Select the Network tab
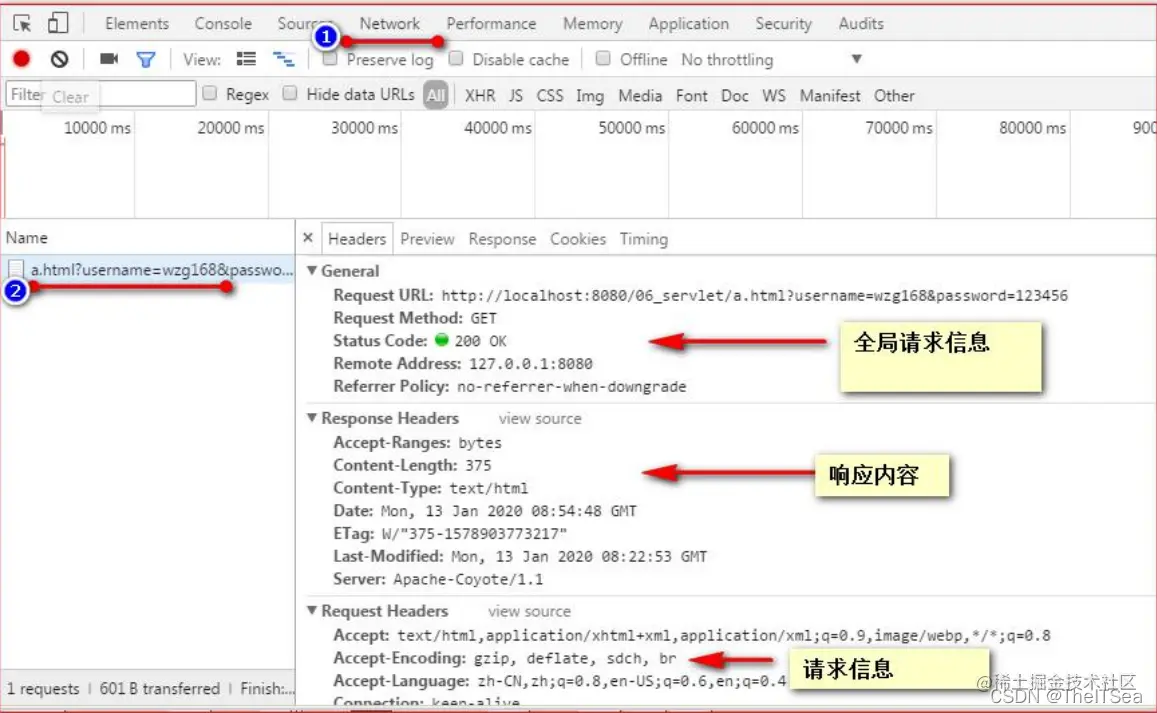 [390, 24]
